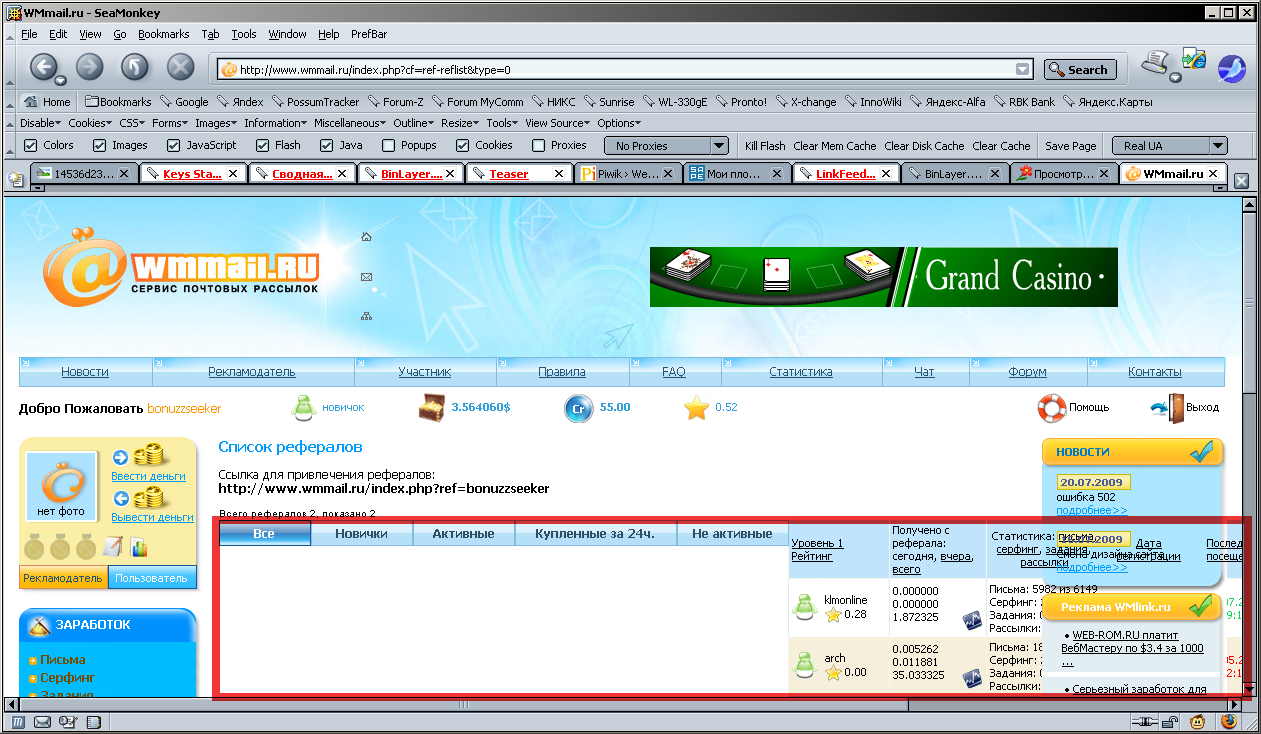Enable the Proxies checkbox

tap(538, 145)
